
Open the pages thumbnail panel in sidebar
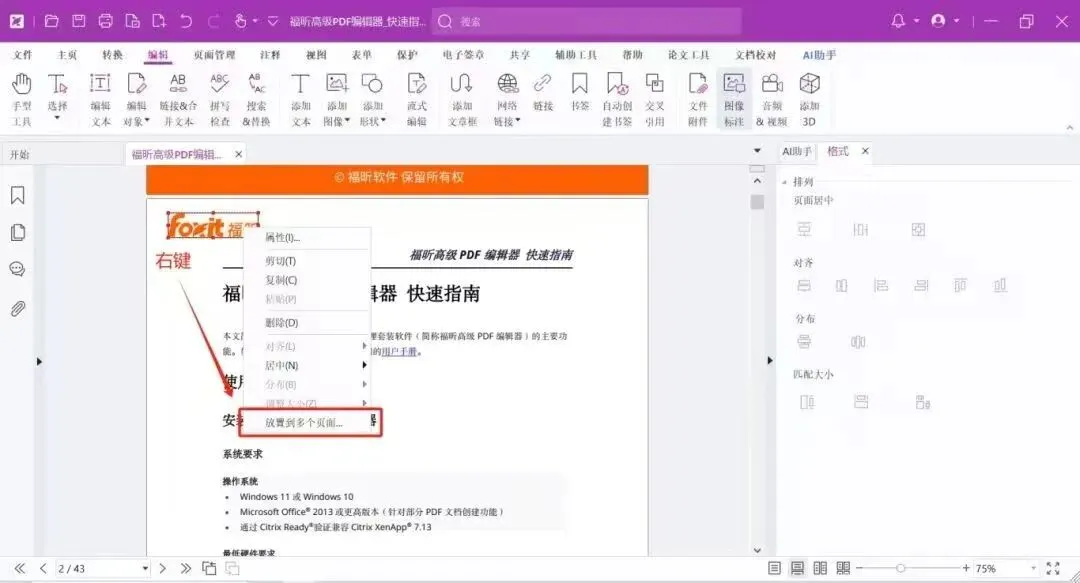point(18,232)
